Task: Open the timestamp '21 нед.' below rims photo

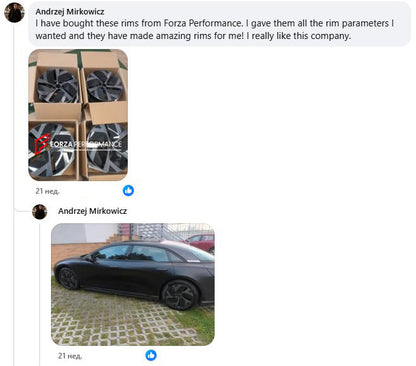Action: point(47,191)
